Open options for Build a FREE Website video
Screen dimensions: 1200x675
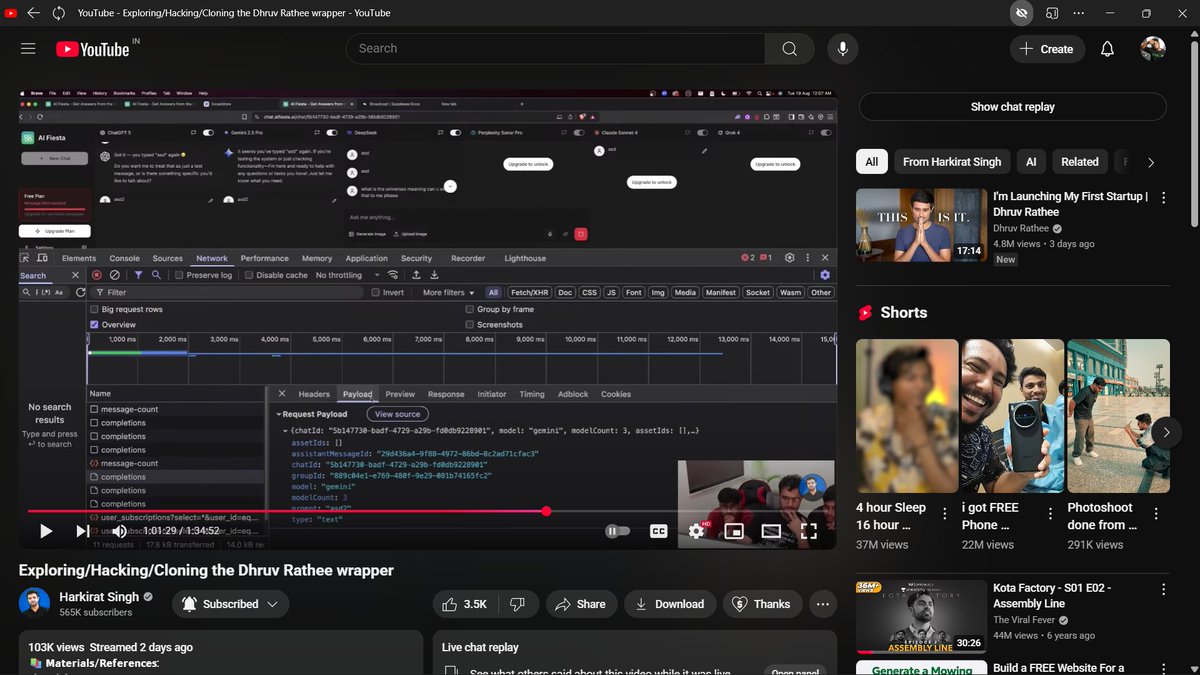click(x=1163, y=670)
